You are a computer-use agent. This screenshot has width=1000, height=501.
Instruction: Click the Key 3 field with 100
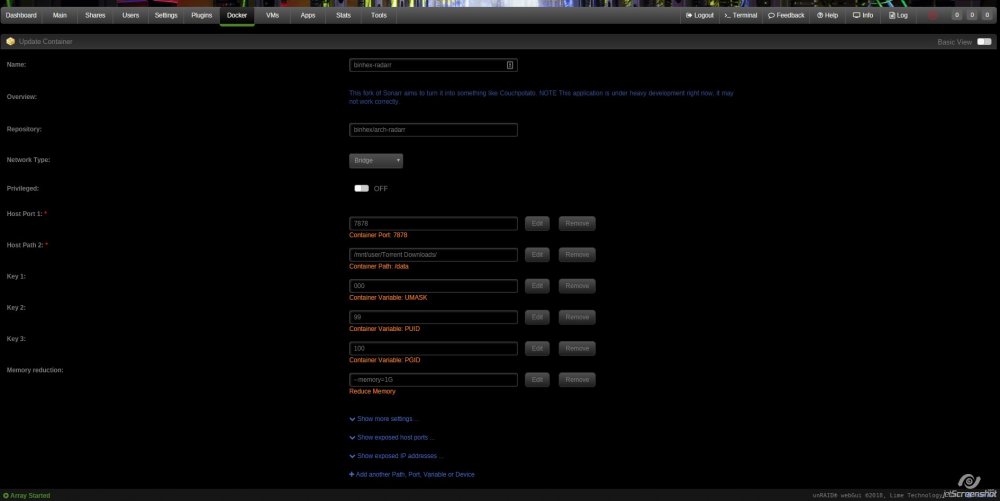click(433, 349)
